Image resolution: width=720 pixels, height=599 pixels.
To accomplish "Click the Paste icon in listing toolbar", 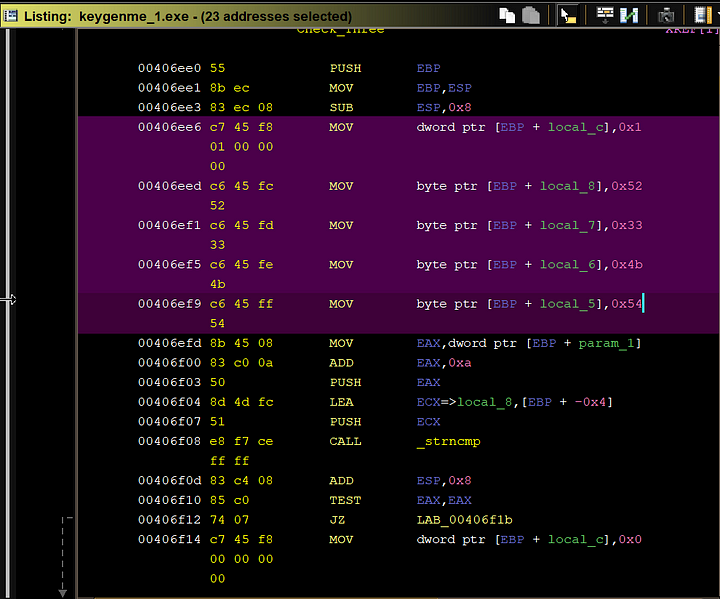I will click(x=531, y=16).
